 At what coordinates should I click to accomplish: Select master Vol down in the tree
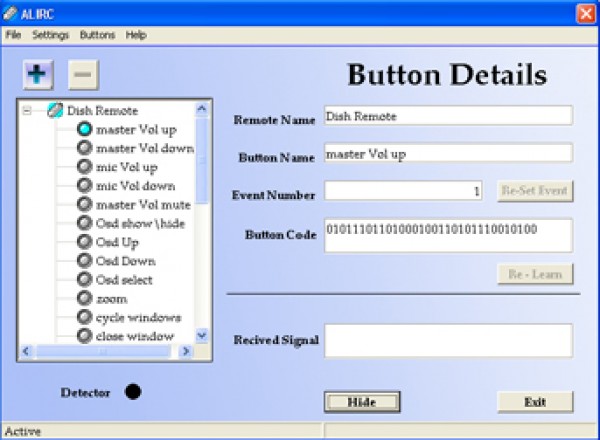(x=144, y=148)
